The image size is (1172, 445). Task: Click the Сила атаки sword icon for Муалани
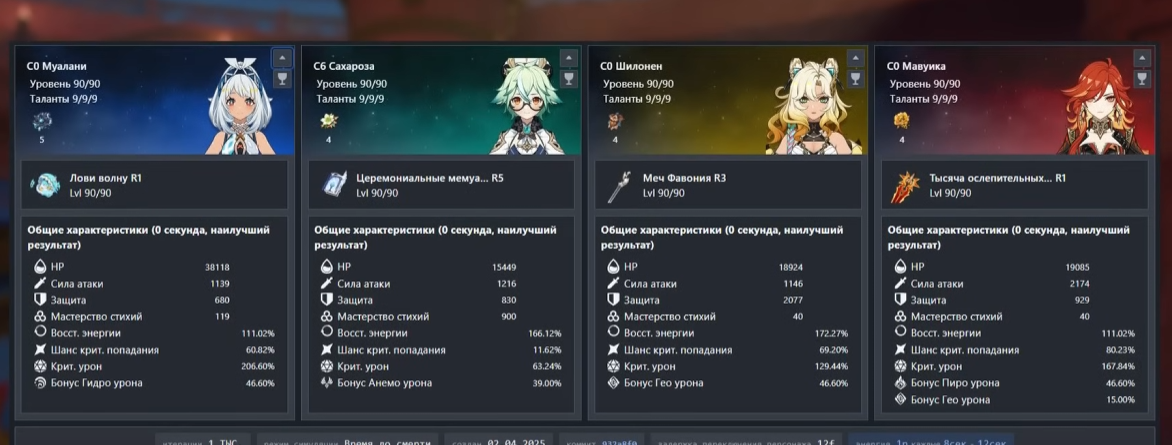40,283
